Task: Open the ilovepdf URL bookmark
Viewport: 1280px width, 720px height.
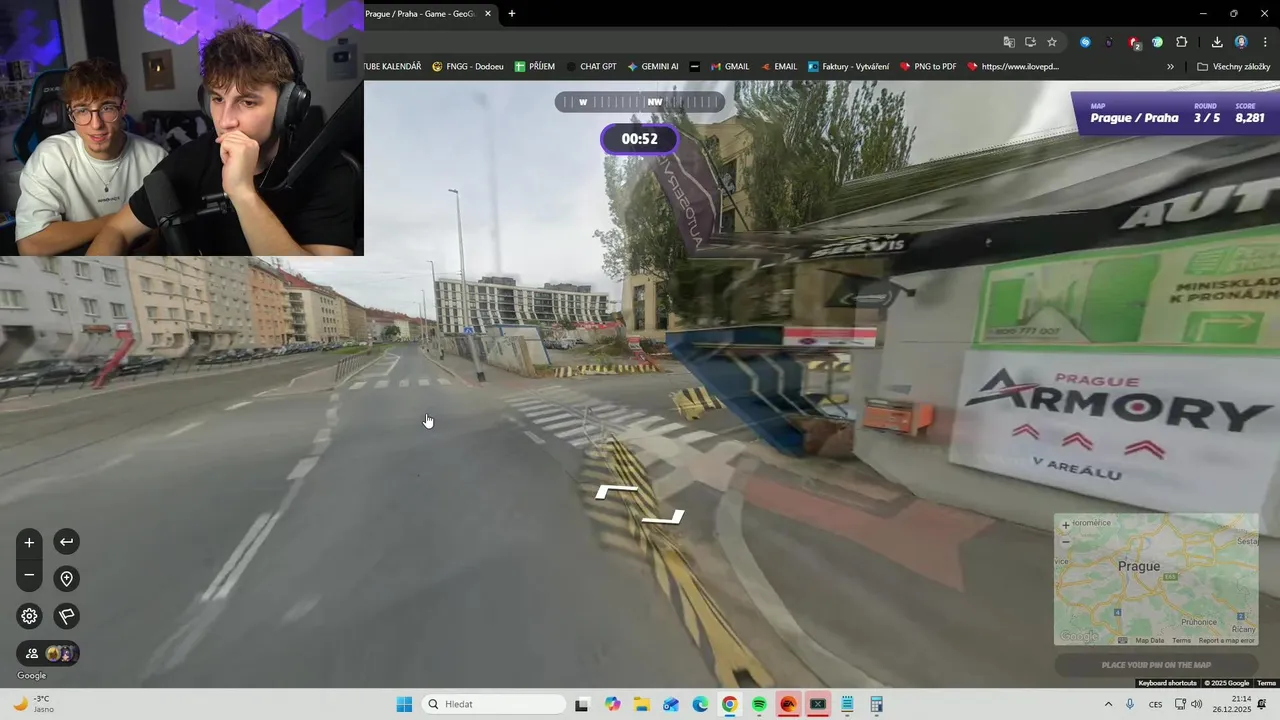Action: (1012, 67)
